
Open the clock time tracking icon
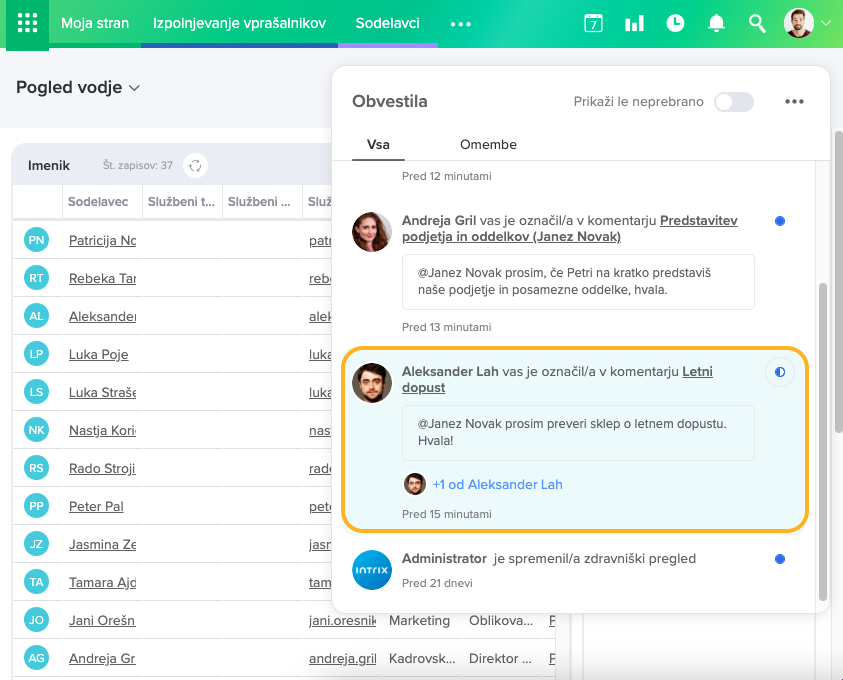(675, 23)
